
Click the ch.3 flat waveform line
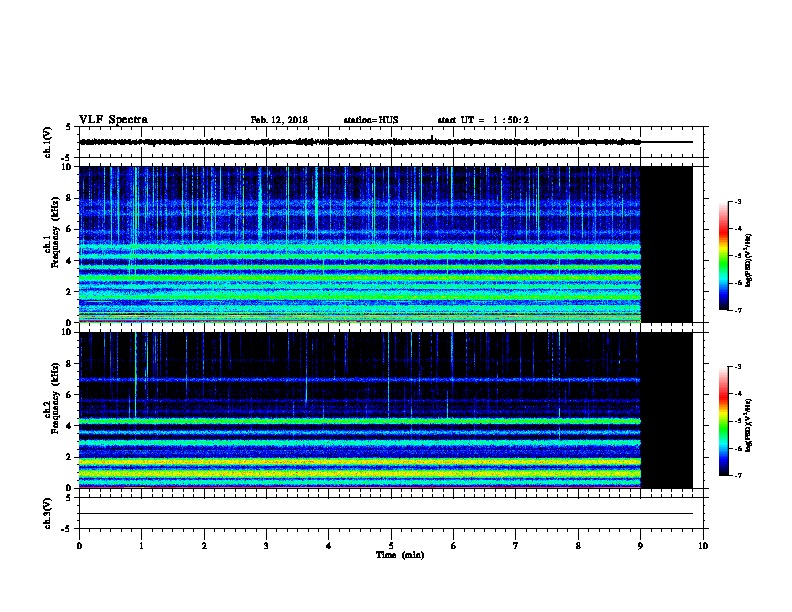(x=385, y=514)
